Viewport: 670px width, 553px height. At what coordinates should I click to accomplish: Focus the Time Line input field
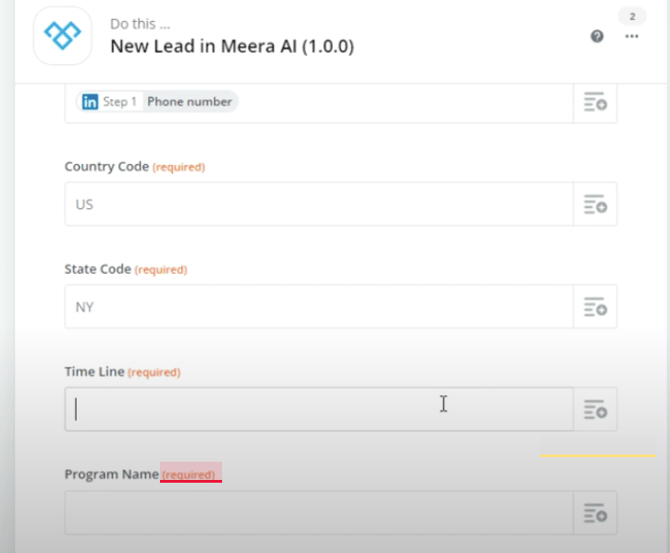click(319, 409)
